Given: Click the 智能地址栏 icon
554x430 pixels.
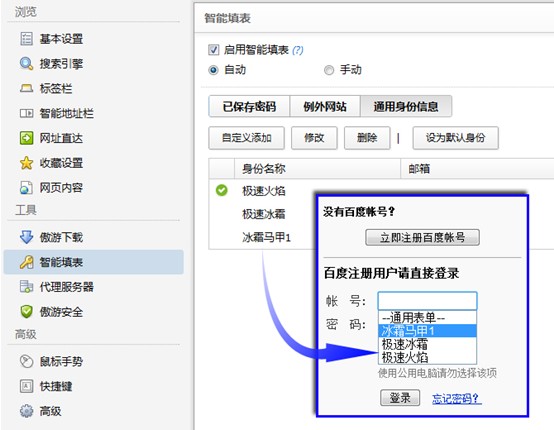Looking at the screenshot, I should 26,113.
